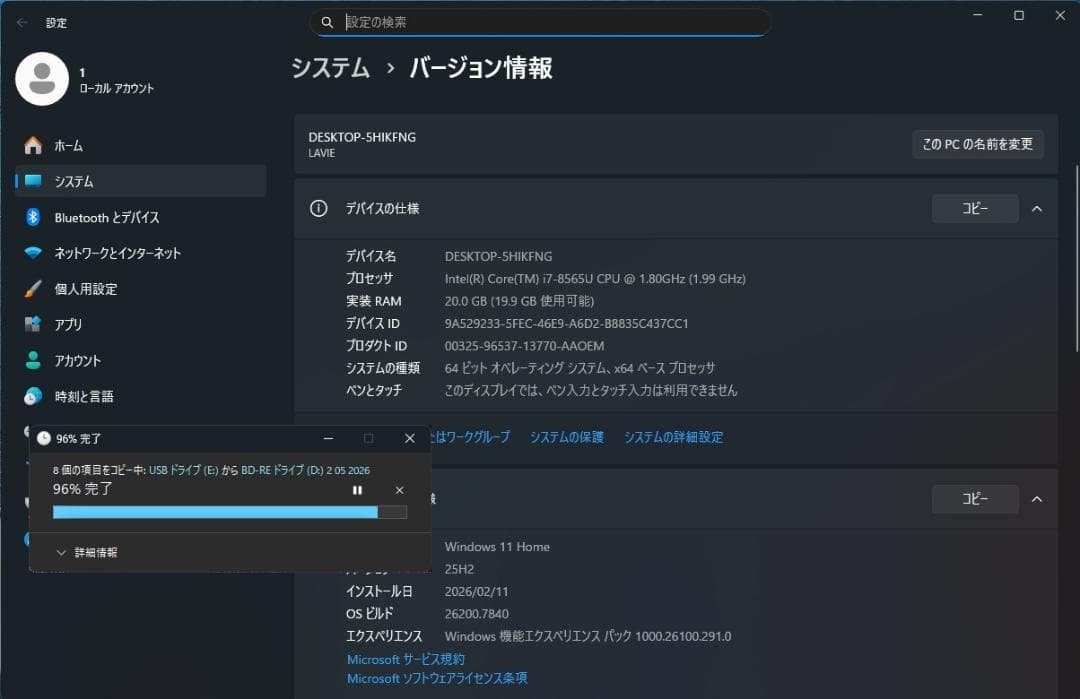Viewport: 1080px width, 699px height.
Task: Click the main page vertical scrollbar
Action: (1076, 258)
